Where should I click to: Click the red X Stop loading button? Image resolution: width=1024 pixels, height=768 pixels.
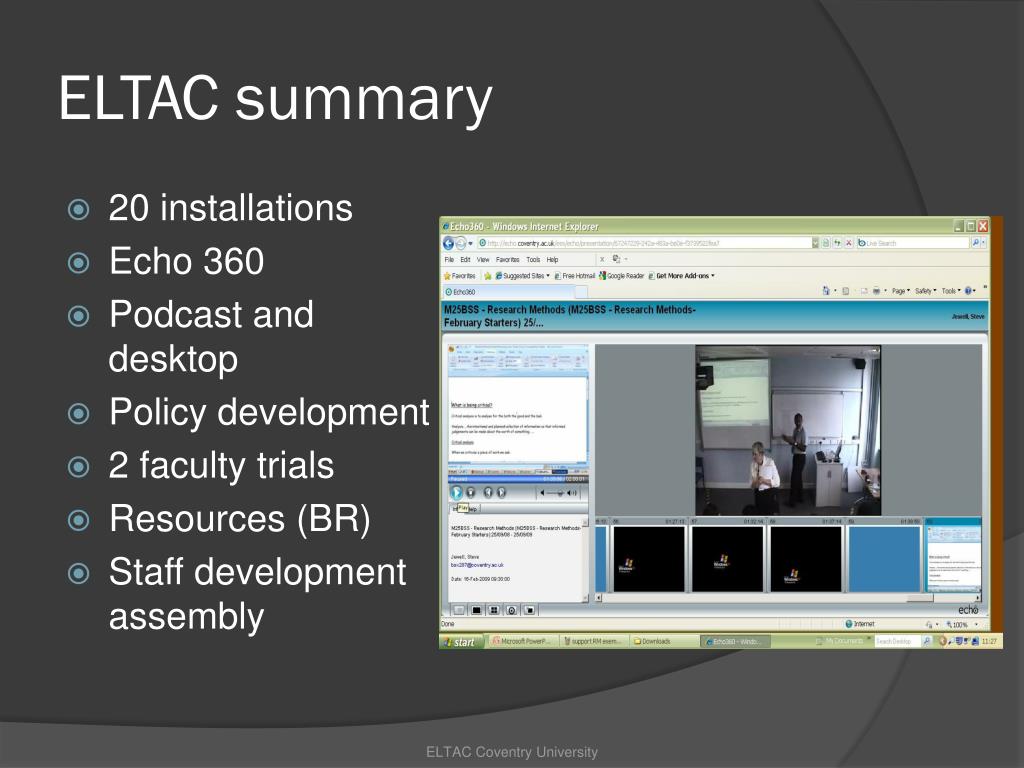click(x=849, y=243)
